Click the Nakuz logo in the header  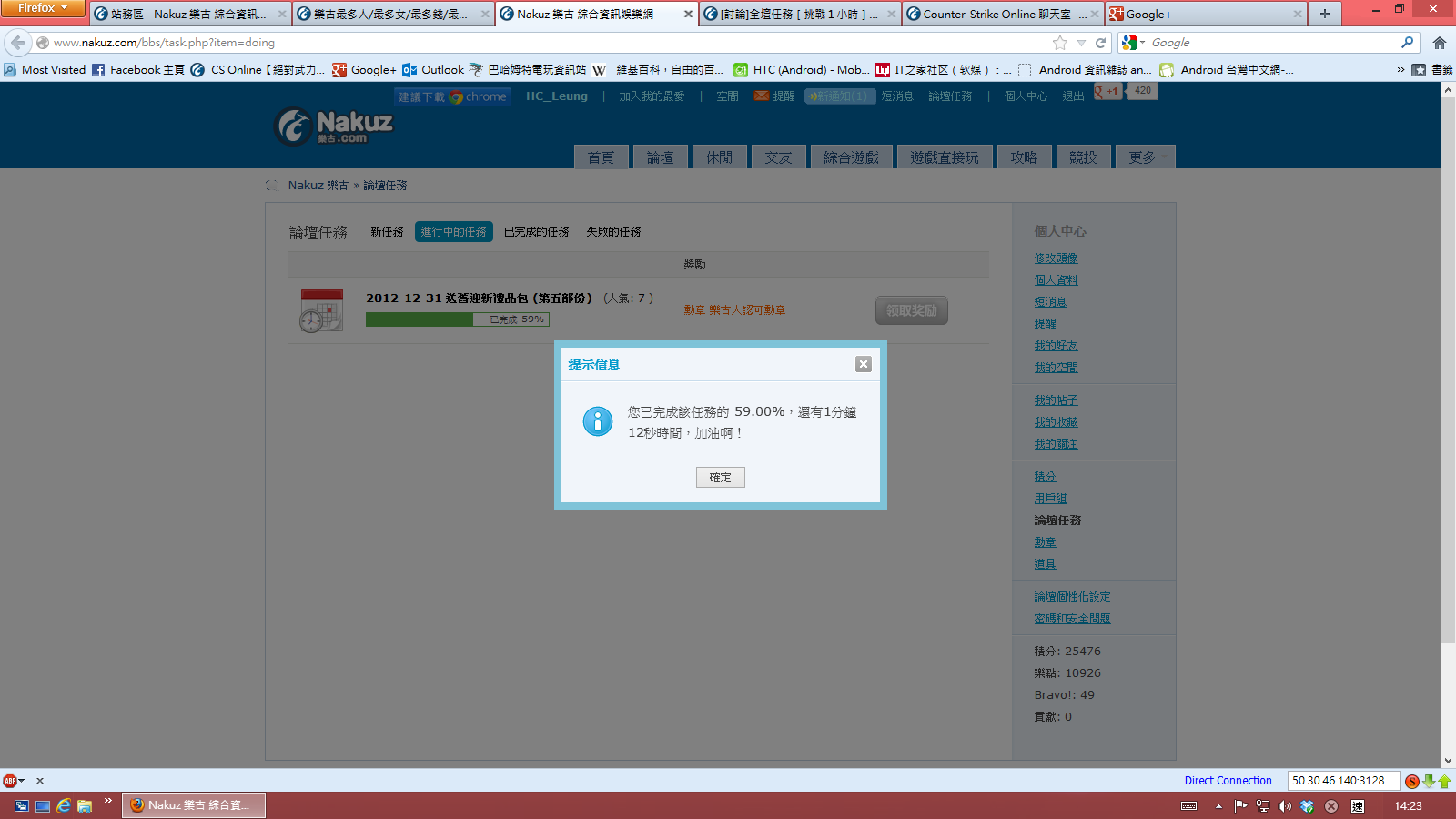click(334, 126)
